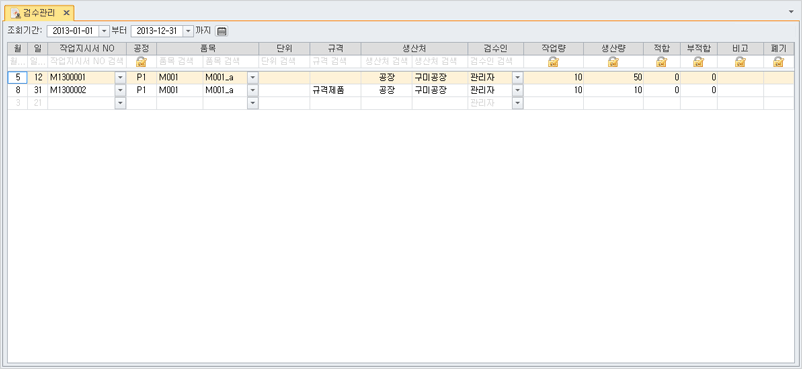
Task: Click the day cell showing 12
Action: 38,78
